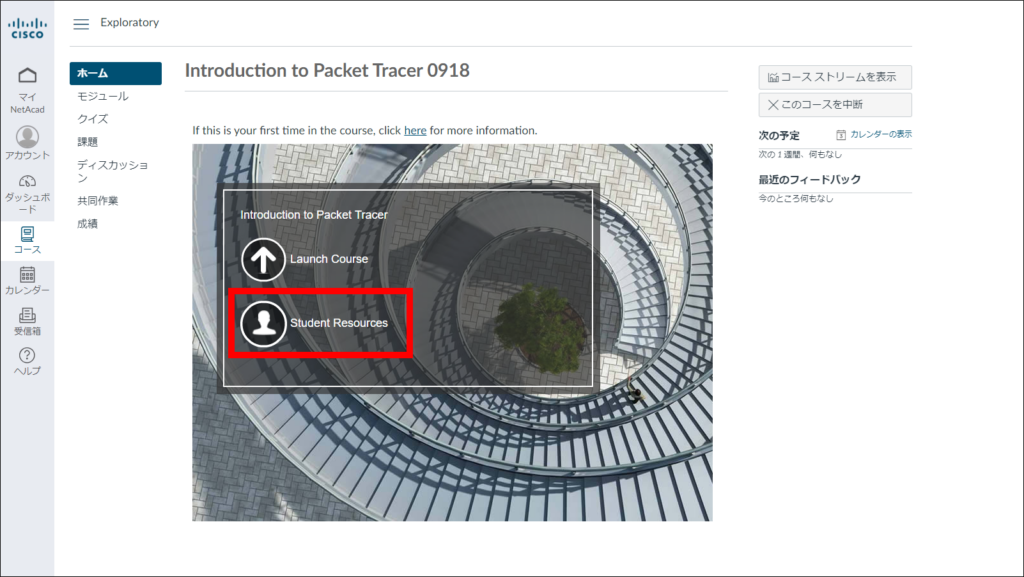
Task: Click the 最近のフィードバック heading
Action: click(x=809, y=179)
